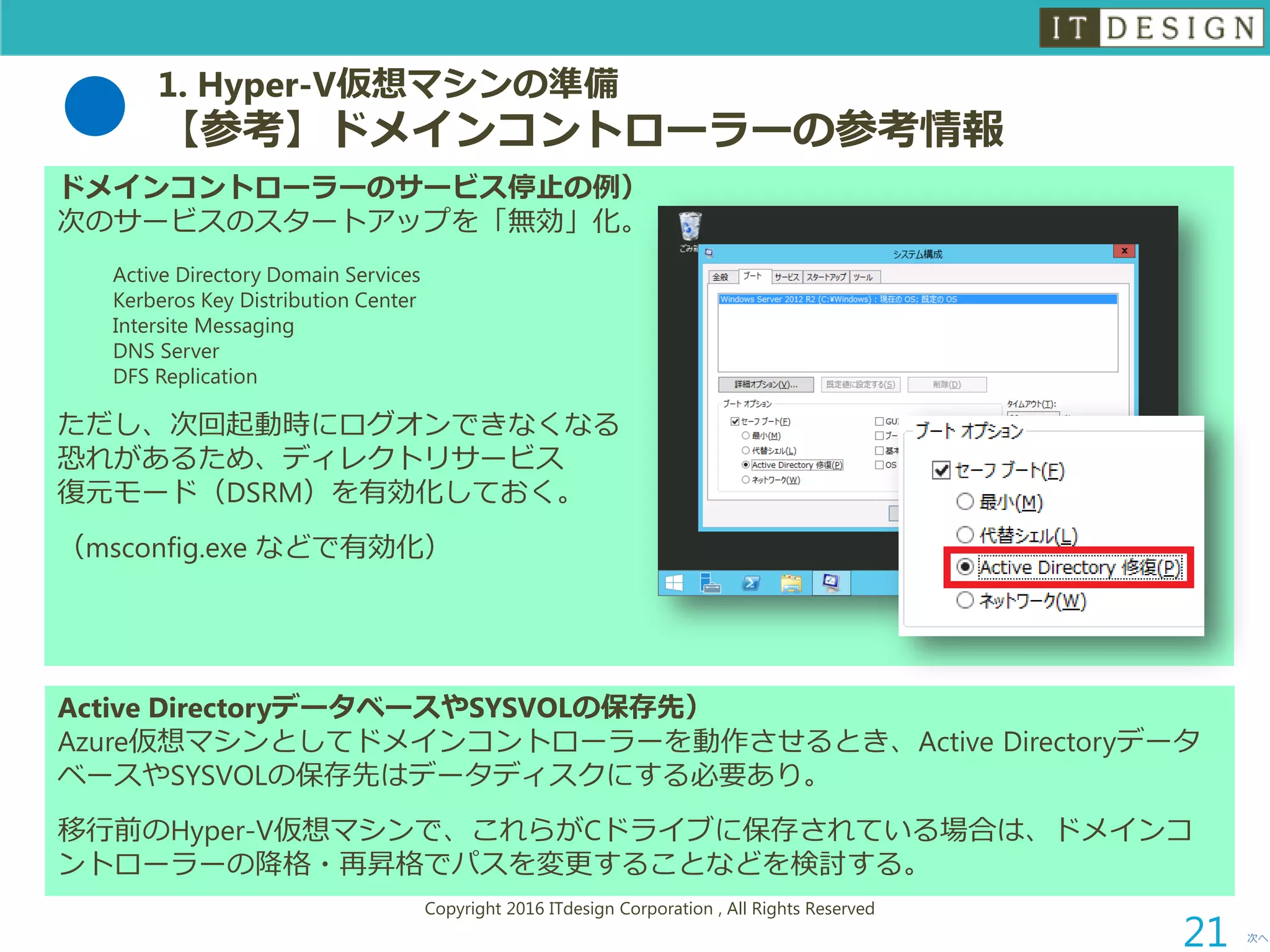Select the Windows Server 2012 R2 boot entry
Image resolution: width=1270 pixels, height=952 pixels.
[918, 299]
